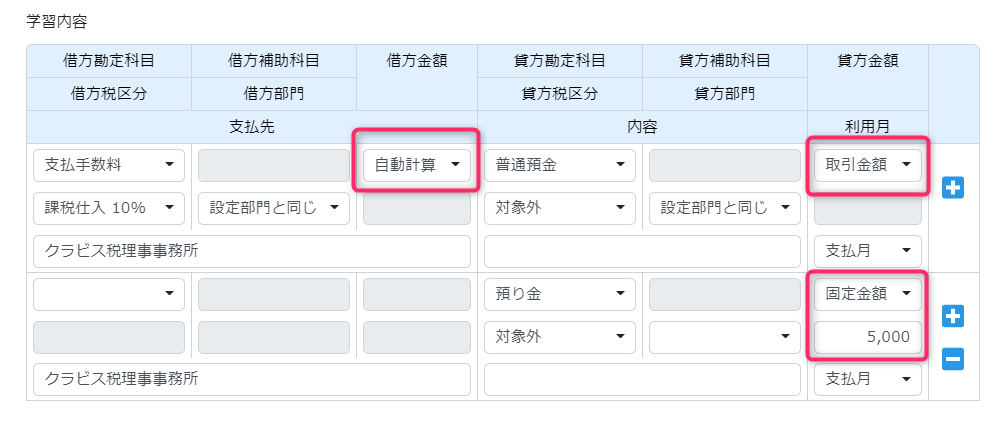1005x426 pixels.
Task: Open first row 支払月 dropdown
Action: pyautogui.click(x=868, y=251)
